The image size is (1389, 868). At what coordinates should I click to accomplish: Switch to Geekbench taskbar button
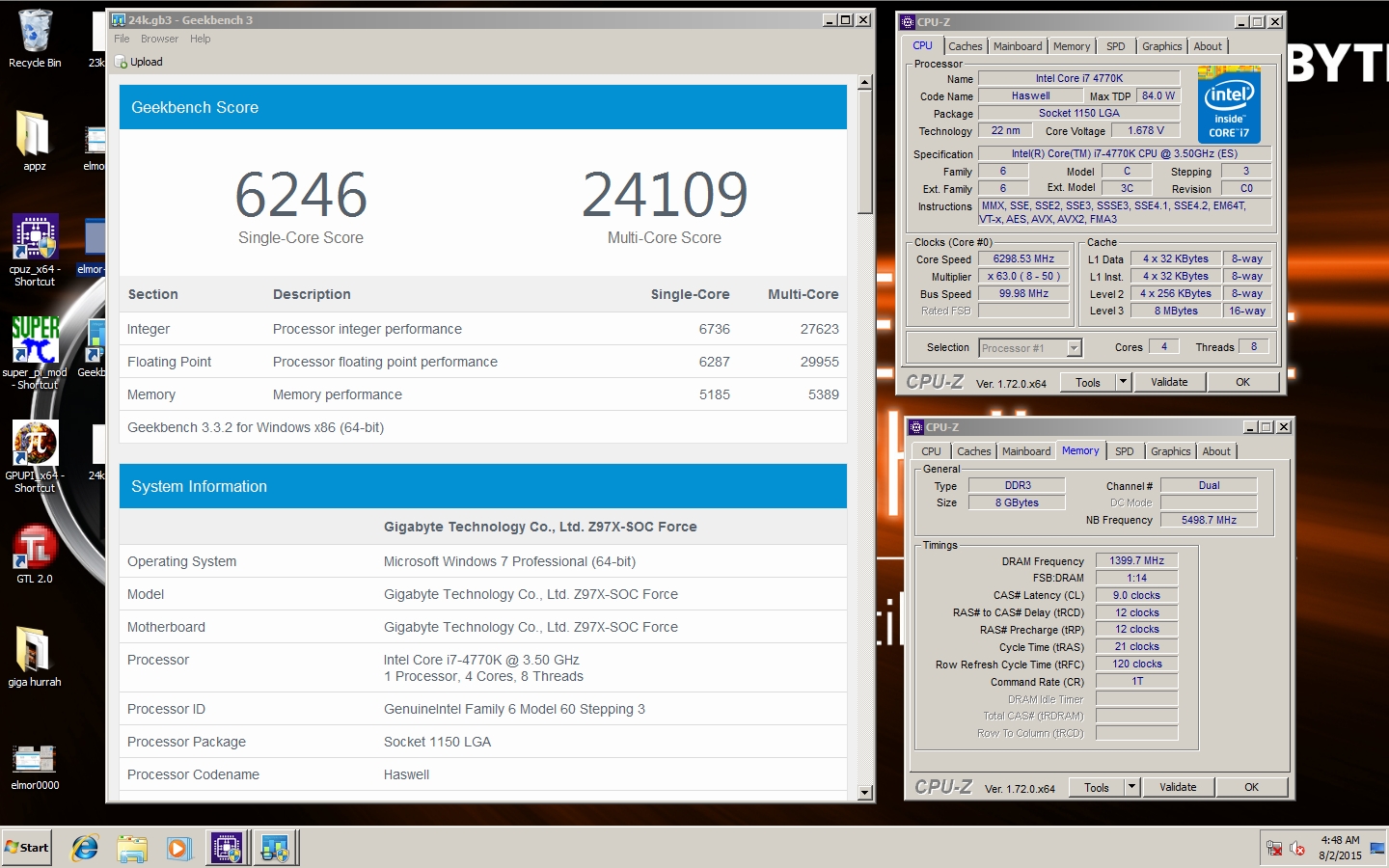coord(276,849)
